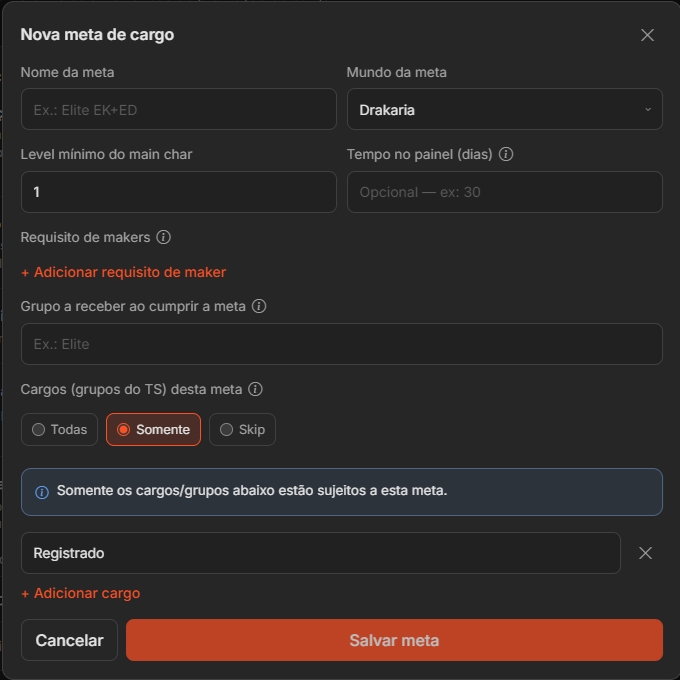This screenshot has height=680, width=680.
Task: Click the Nova meta de cargo title
Action: (x=97, y=35)
